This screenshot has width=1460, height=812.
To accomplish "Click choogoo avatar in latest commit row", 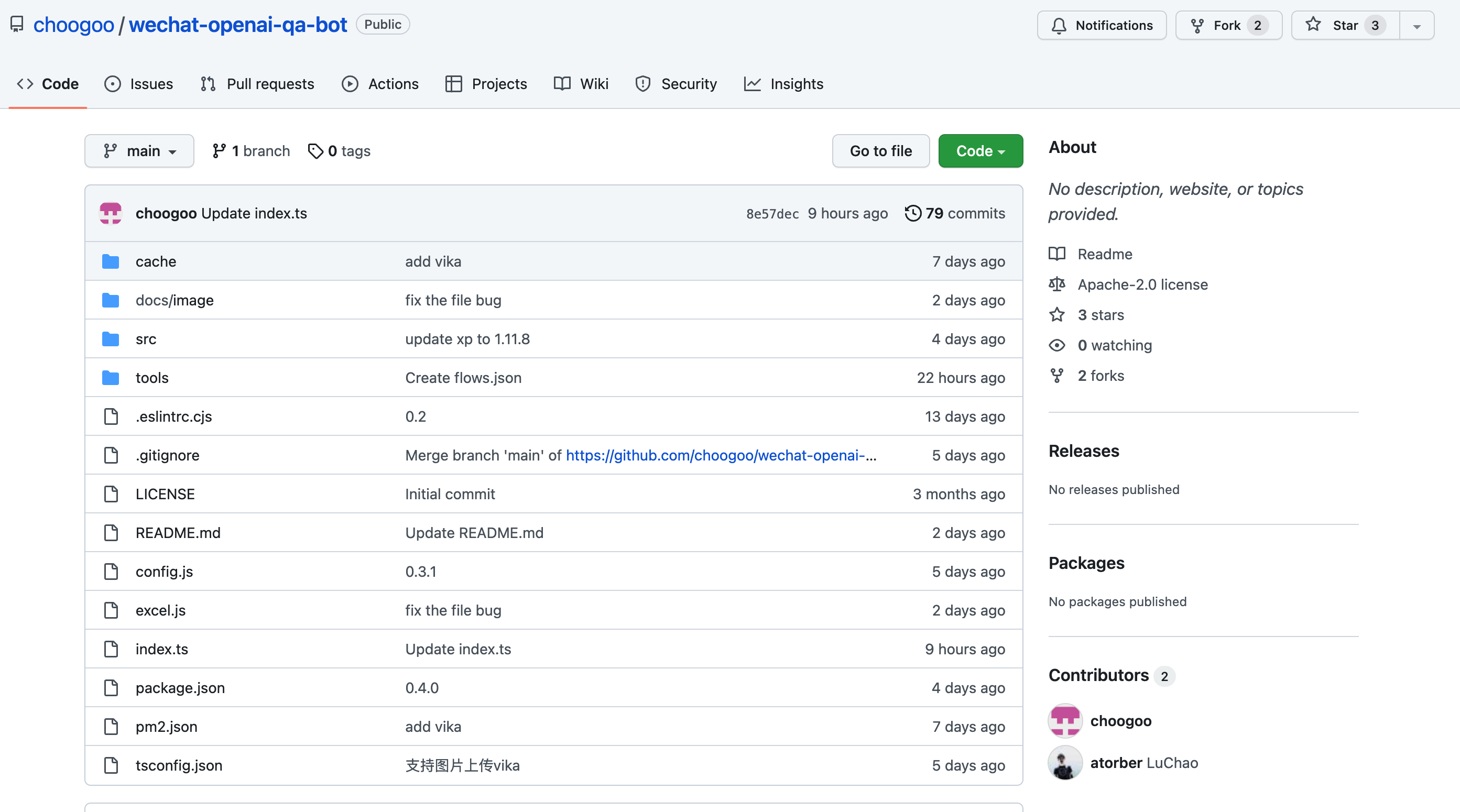I will click(x=111, y=213).
